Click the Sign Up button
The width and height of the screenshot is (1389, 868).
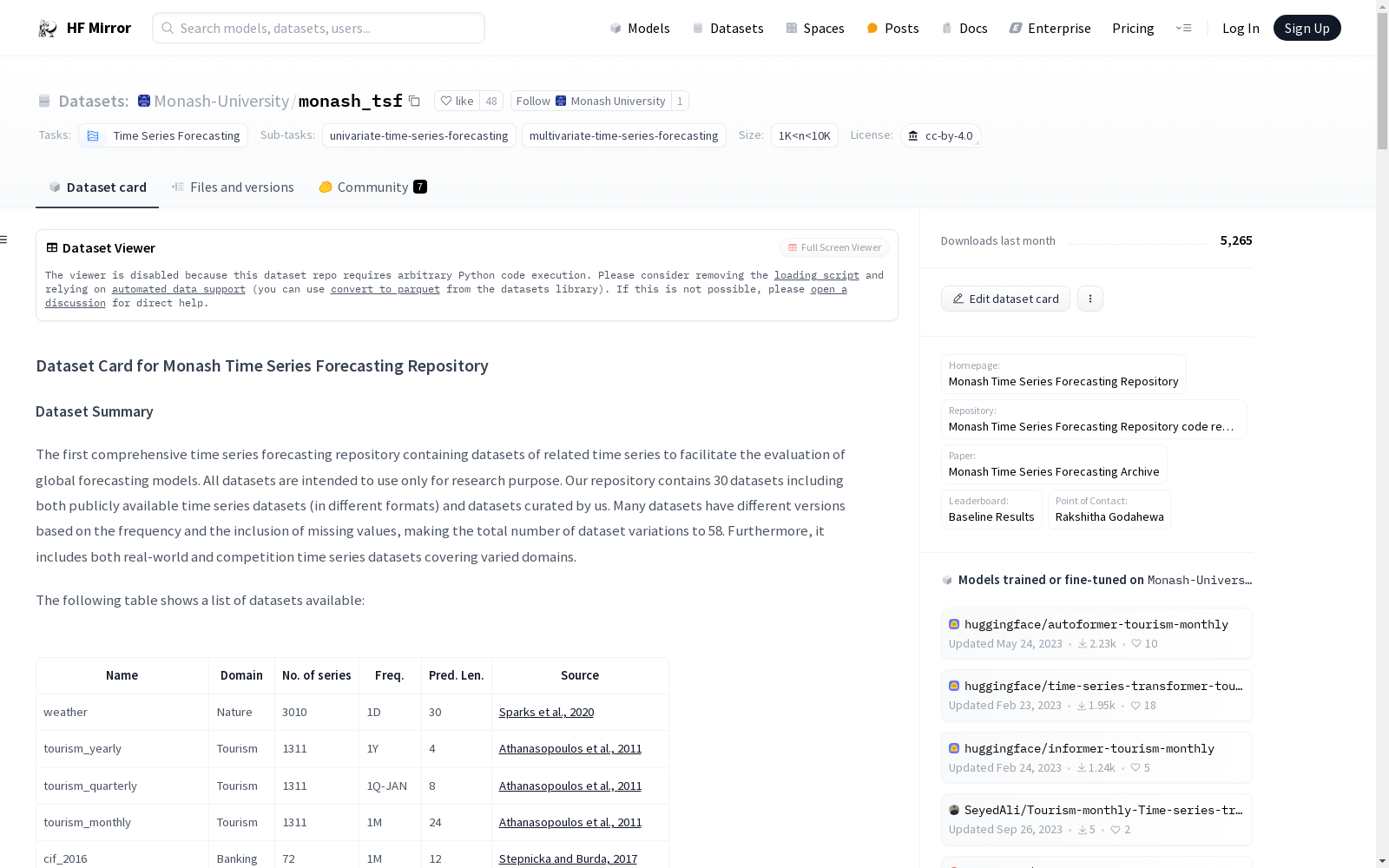click(x=1307, y=28)
